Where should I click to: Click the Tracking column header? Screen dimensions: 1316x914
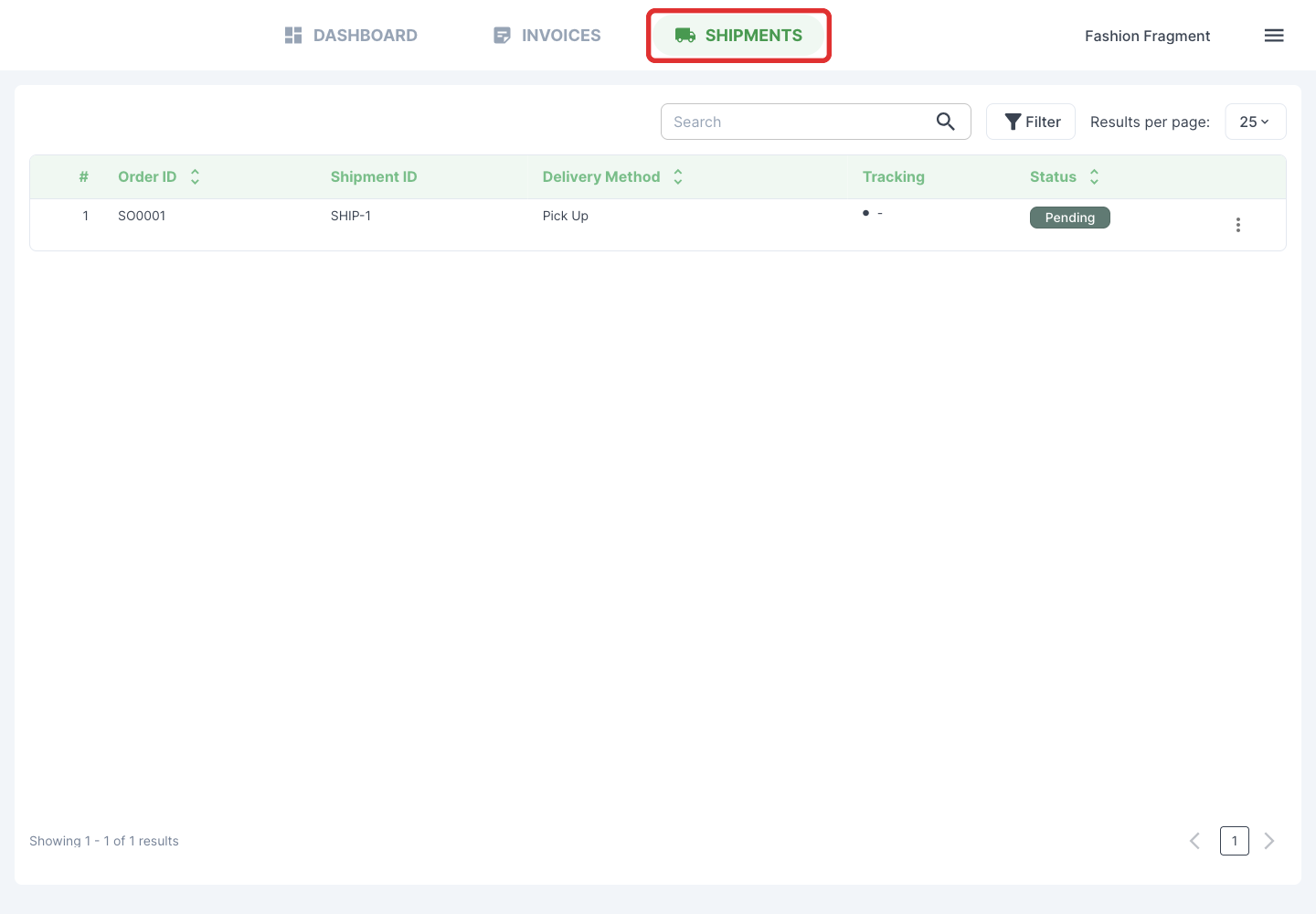click(894, 177)
